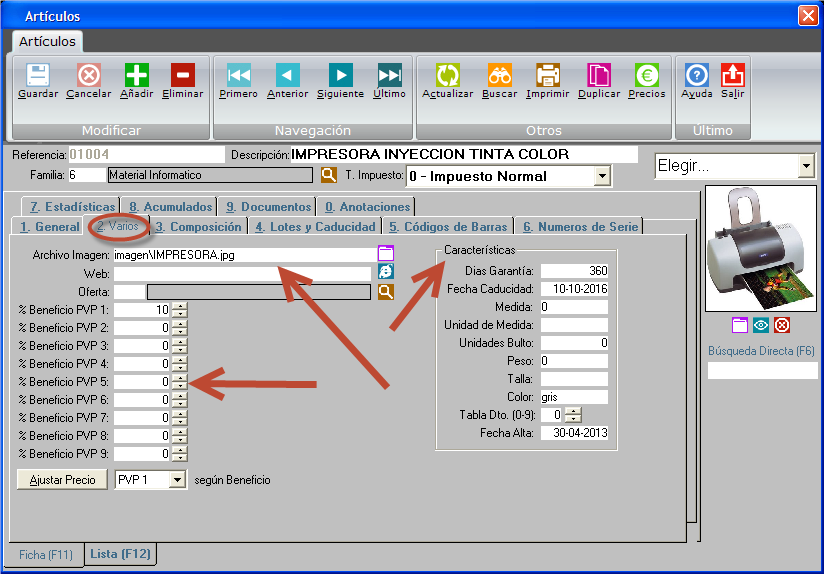Viewport: 824px width, 574px height.
Task: Search Oferta with magnifier icon
Action: click(x=386, y=292)
